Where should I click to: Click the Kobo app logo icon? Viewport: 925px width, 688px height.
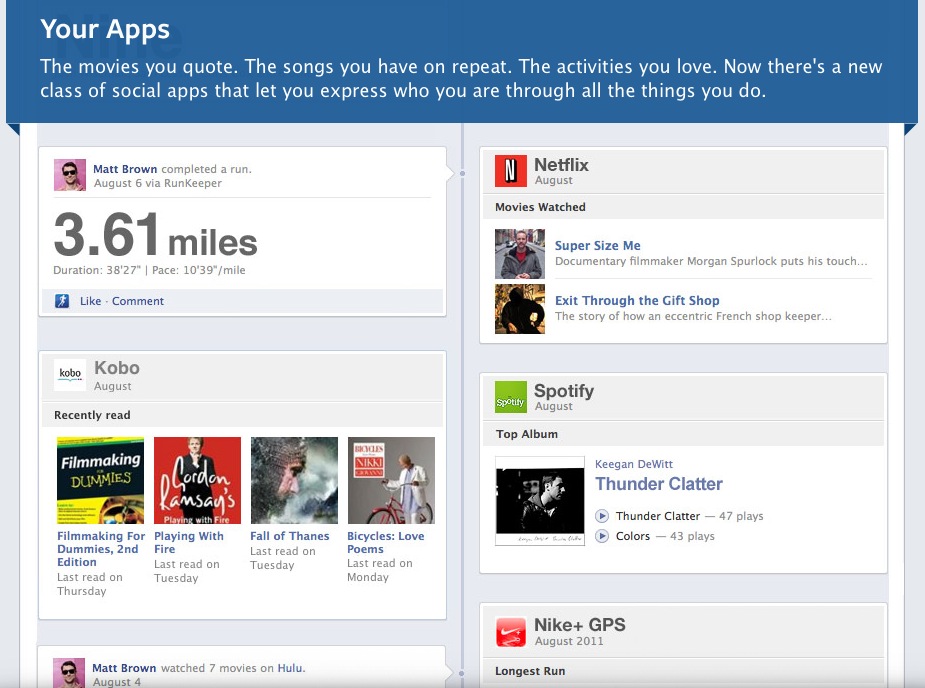coord(70,375)
